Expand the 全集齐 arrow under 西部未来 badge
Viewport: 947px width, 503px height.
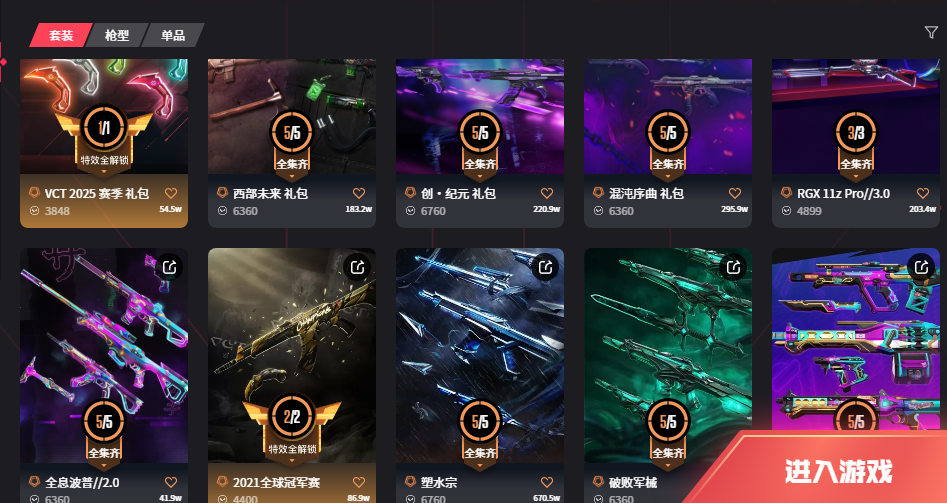[292, 177]
